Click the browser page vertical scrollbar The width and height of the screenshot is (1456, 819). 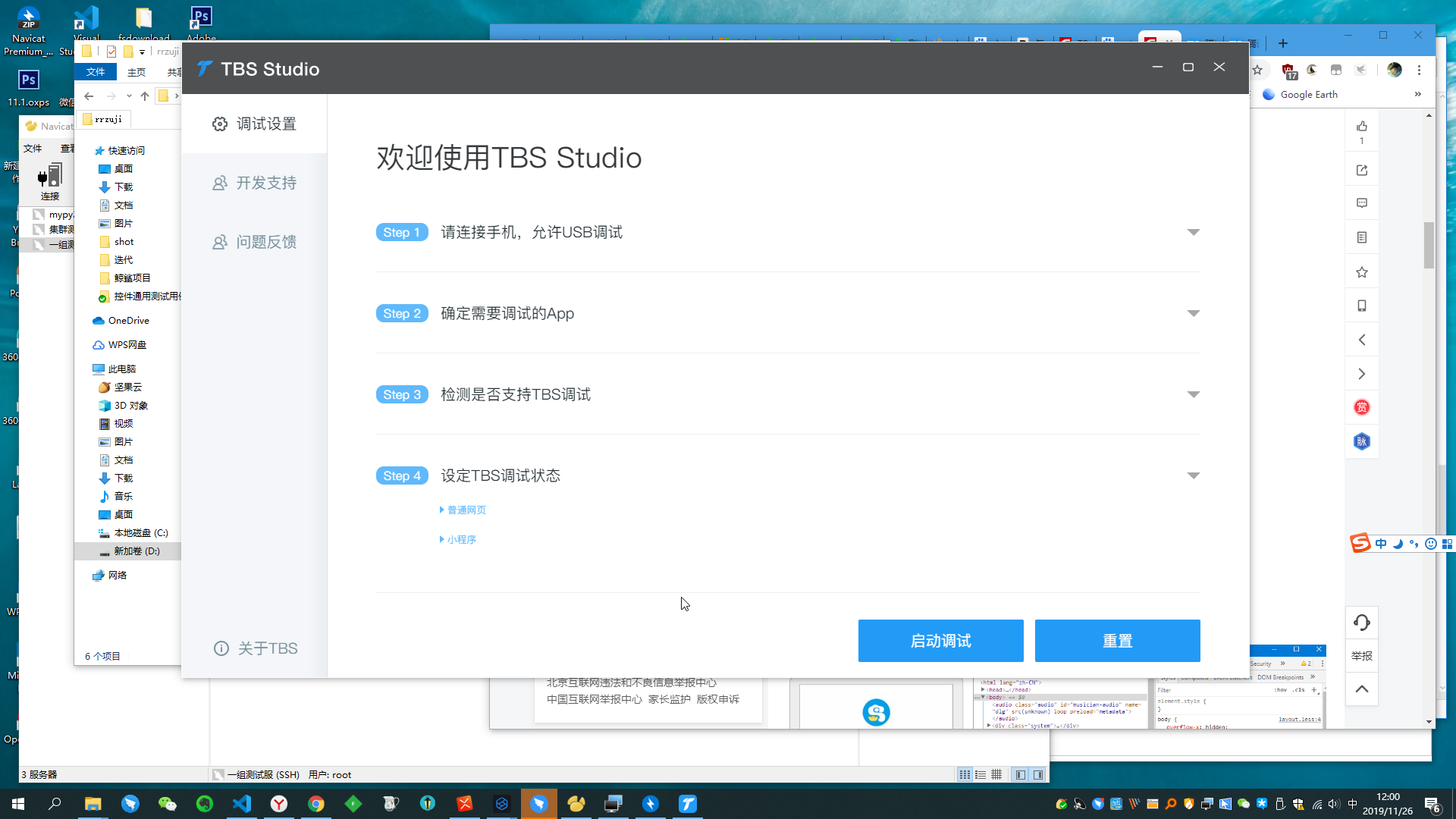pyautogui.click(x=1429, y=244)
